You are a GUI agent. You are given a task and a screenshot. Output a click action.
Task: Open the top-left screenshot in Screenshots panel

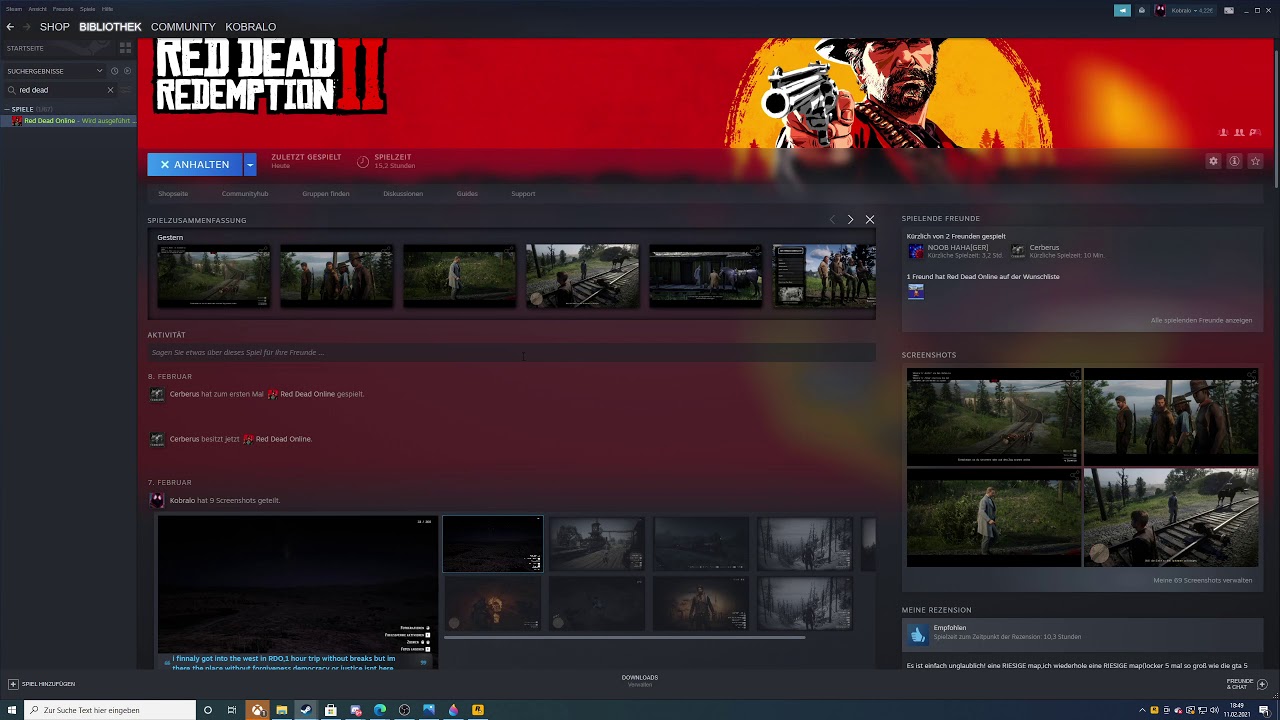994,417
